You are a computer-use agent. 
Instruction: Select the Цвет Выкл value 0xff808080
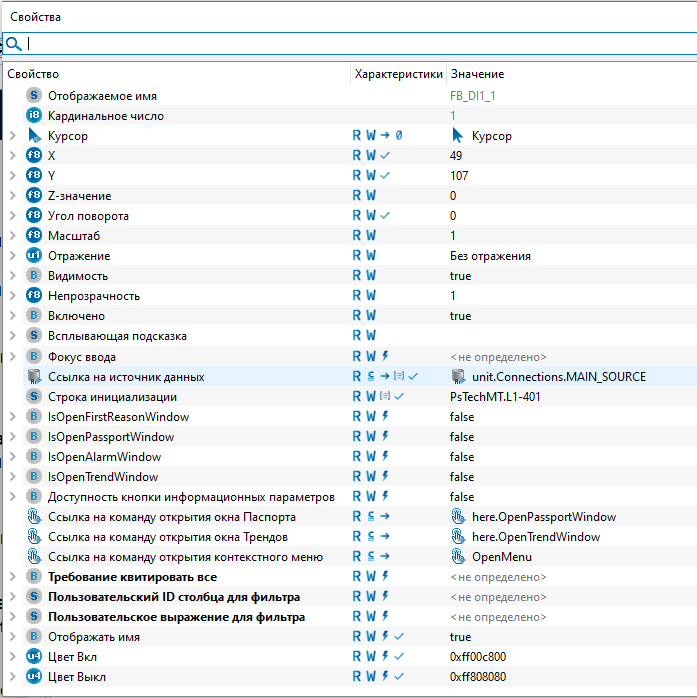coord(480,677)
